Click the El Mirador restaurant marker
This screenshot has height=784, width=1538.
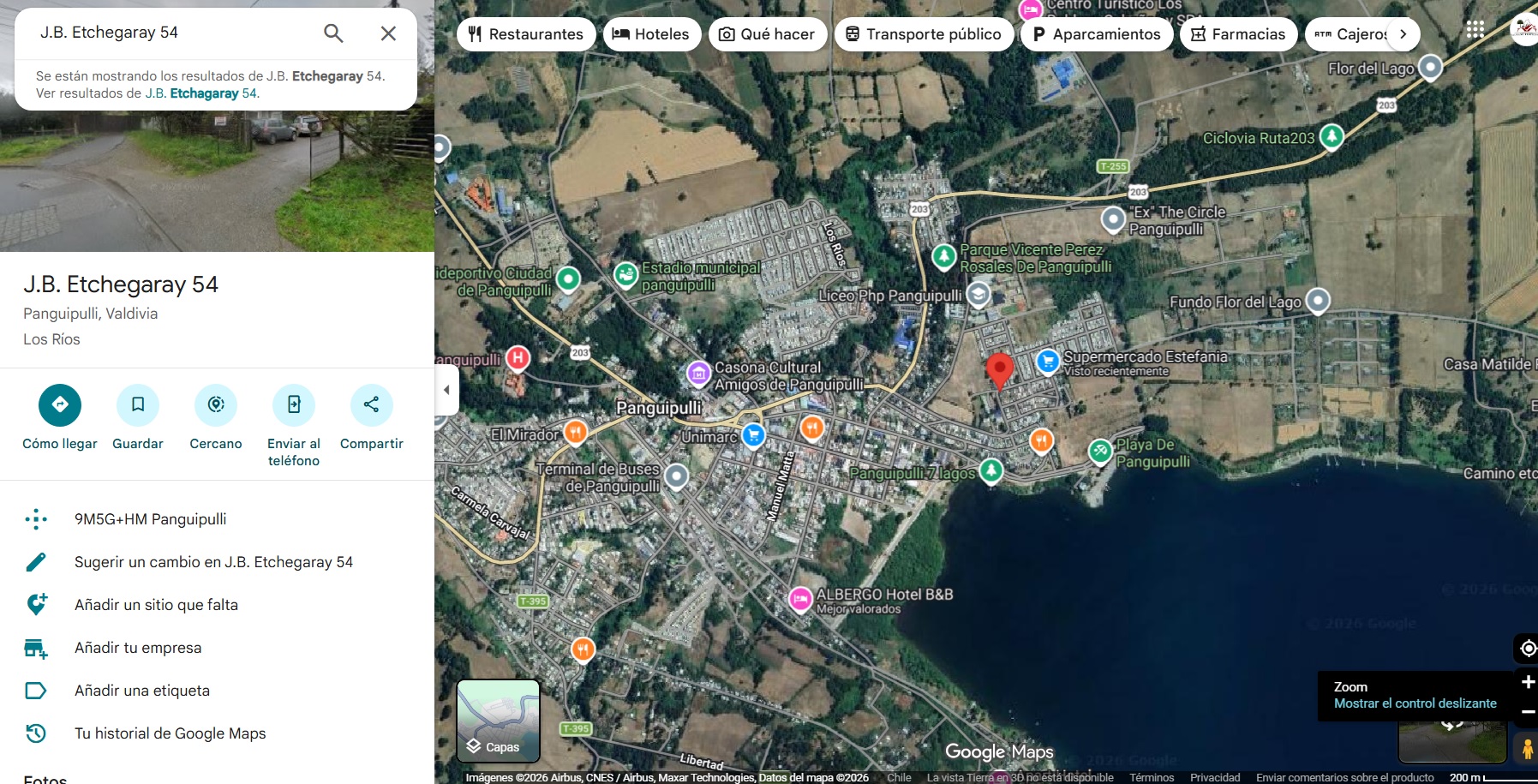[x=575, y=431]
